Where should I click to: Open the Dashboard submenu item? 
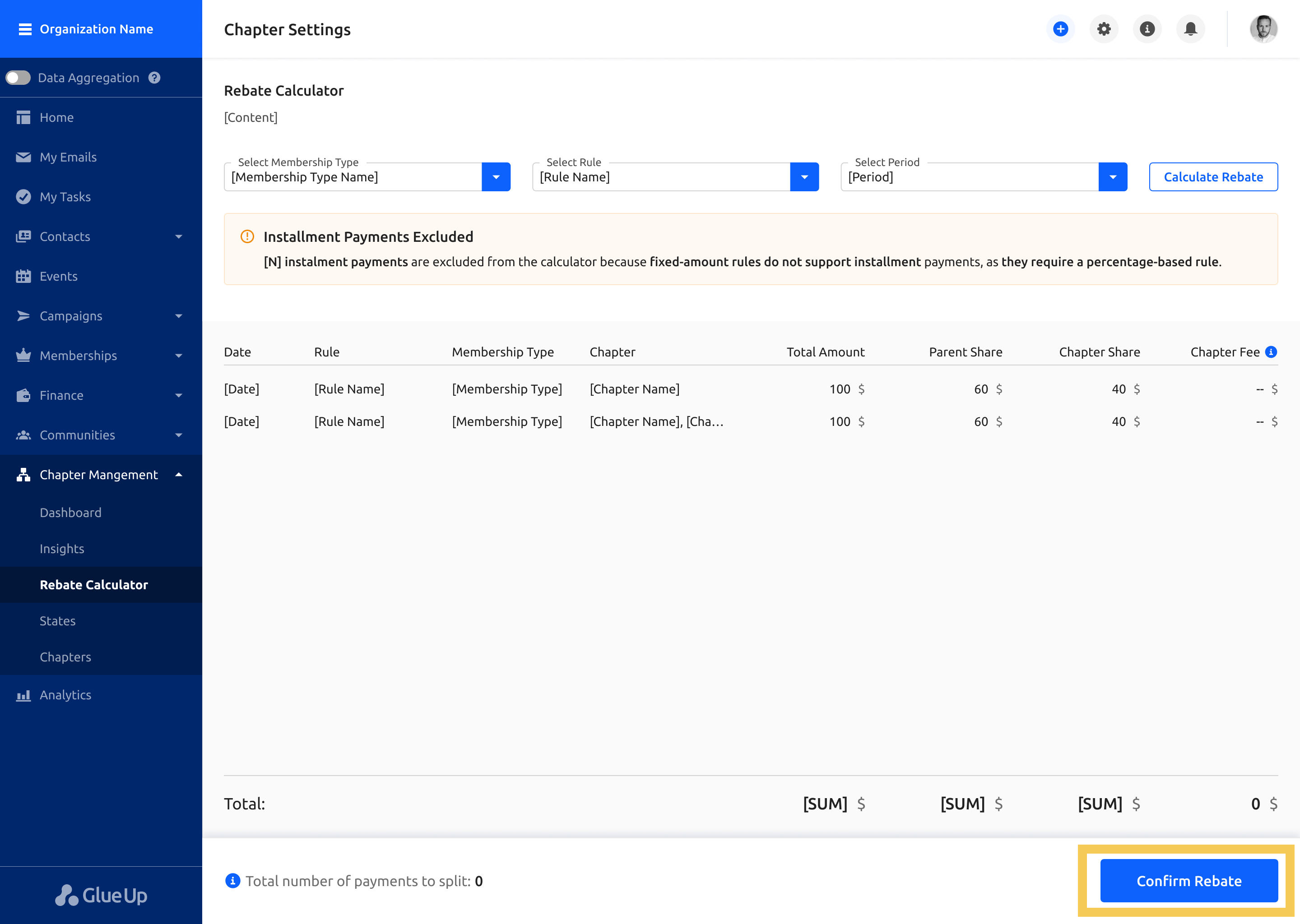(70, 513)
